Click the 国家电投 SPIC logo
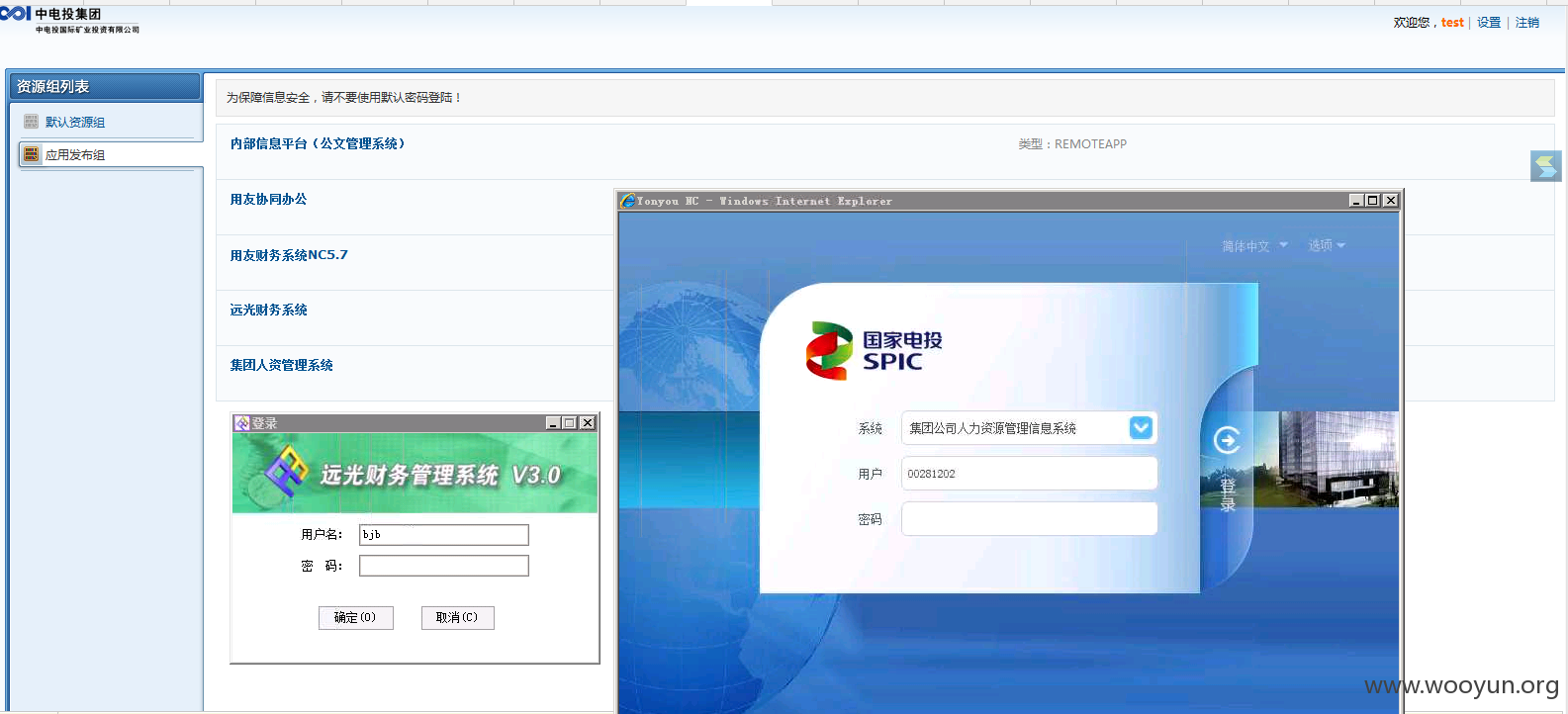1568x714 pixels. click(x=875, y=350)
